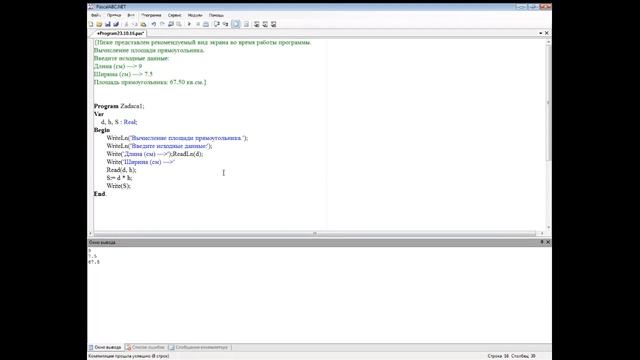This screenshot has height=360, width=640.
Task: Open the editor tab list dropdown
Action: (x=540, y=33)
